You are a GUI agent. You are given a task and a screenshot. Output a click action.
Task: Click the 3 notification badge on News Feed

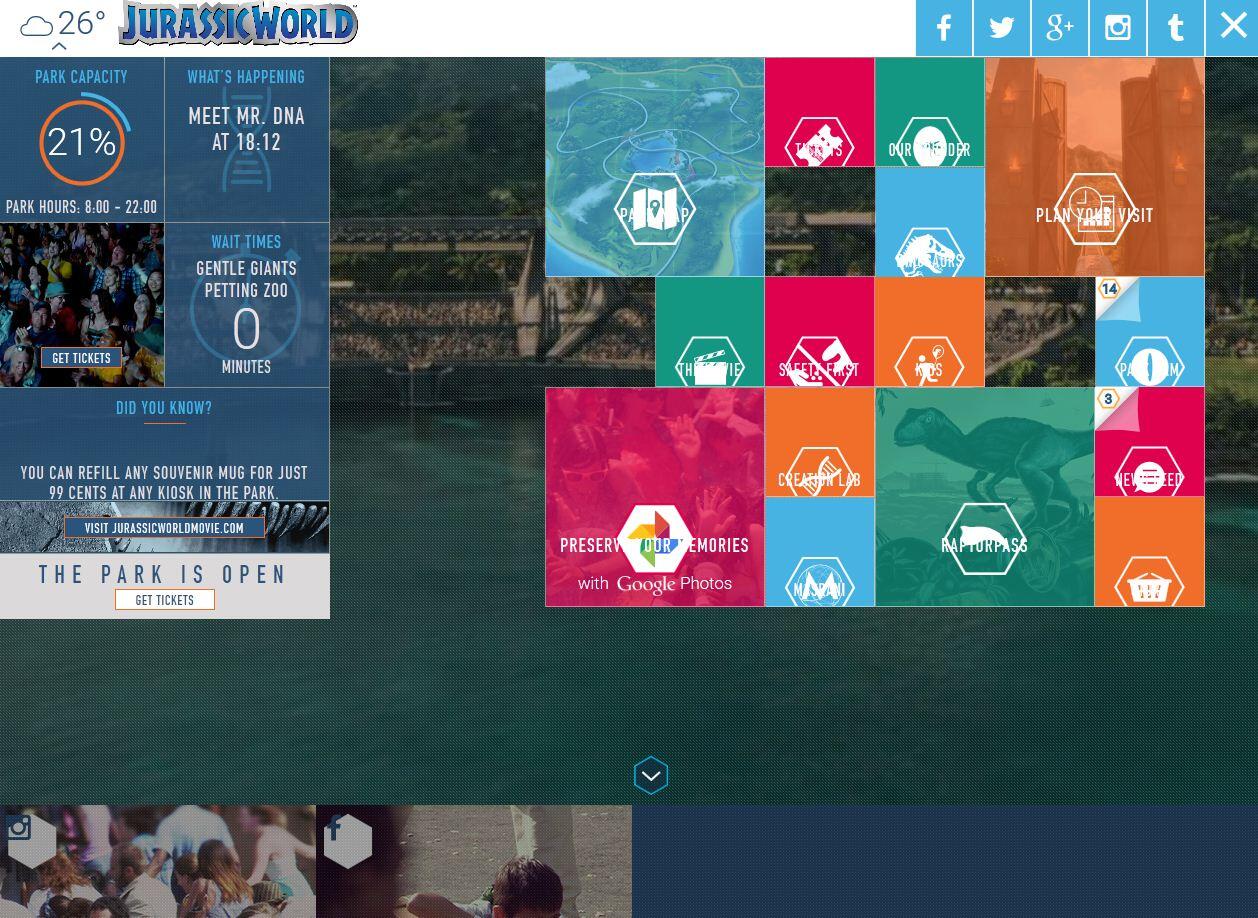[x=1108, y=400]
